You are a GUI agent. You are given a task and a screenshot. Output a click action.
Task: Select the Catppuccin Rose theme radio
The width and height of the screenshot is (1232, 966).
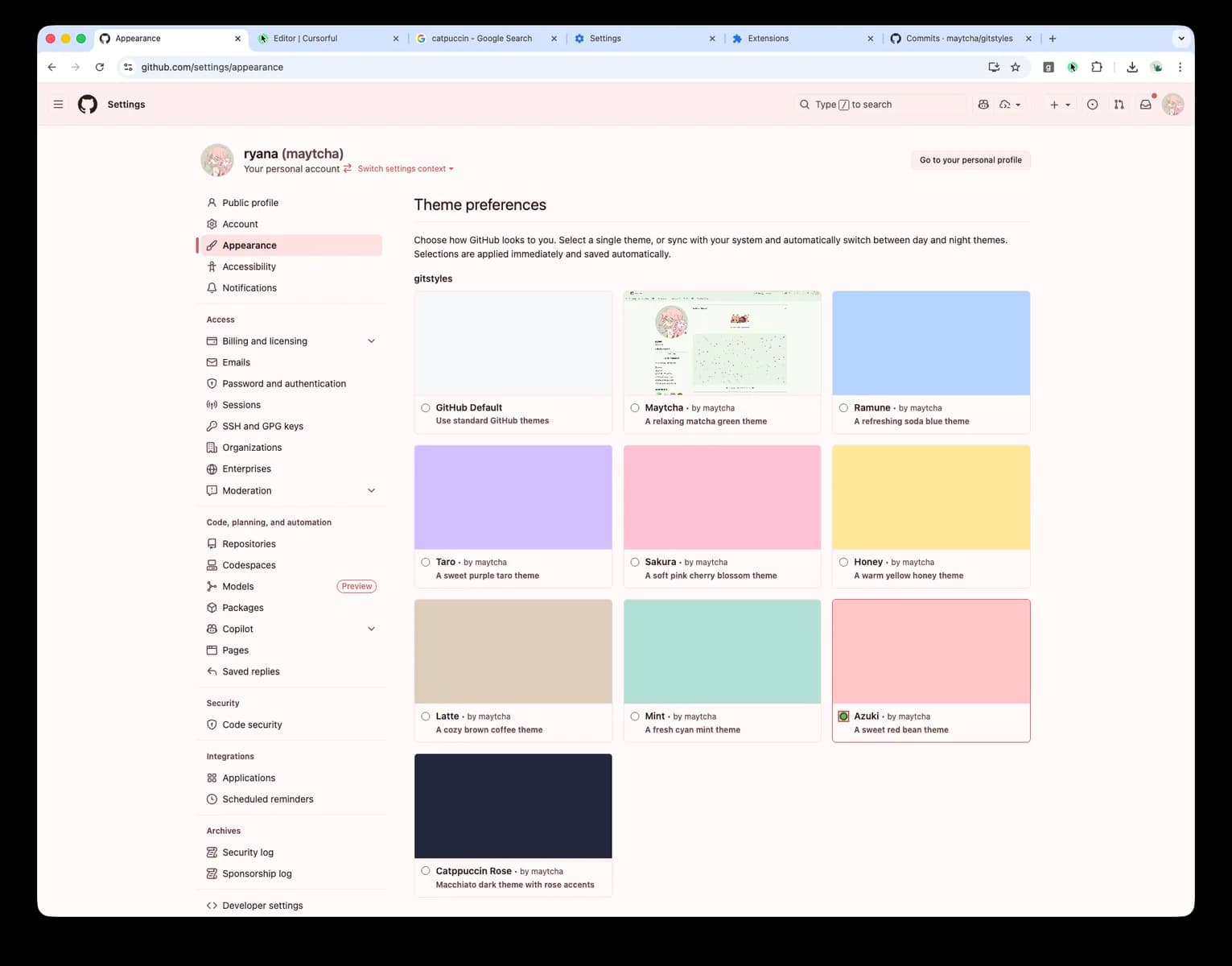coord(426,871)
